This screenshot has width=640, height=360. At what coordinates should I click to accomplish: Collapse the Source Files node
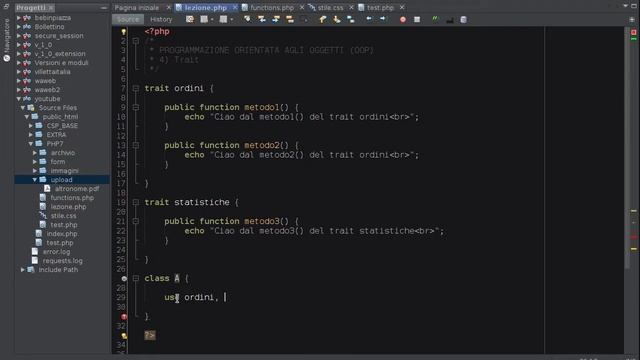pos(23,108)
